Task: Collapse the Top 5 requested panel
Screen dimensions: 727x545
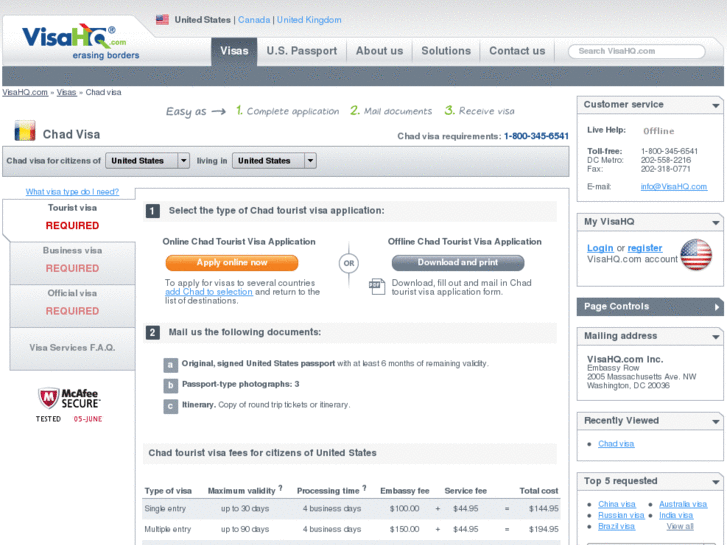Action: coord(715,482)
